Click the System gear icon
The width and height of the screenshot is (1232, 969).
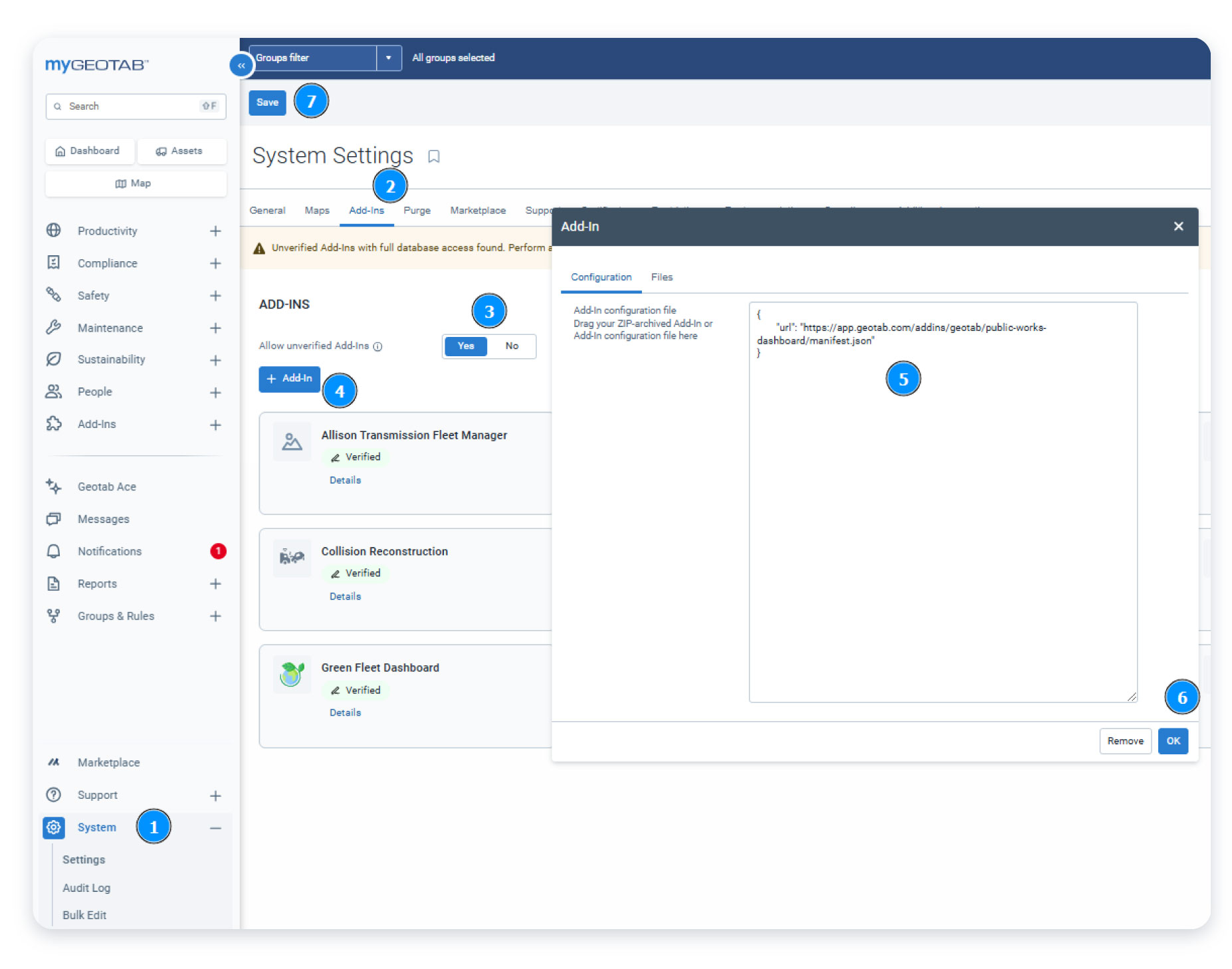(x=54, y=827)
